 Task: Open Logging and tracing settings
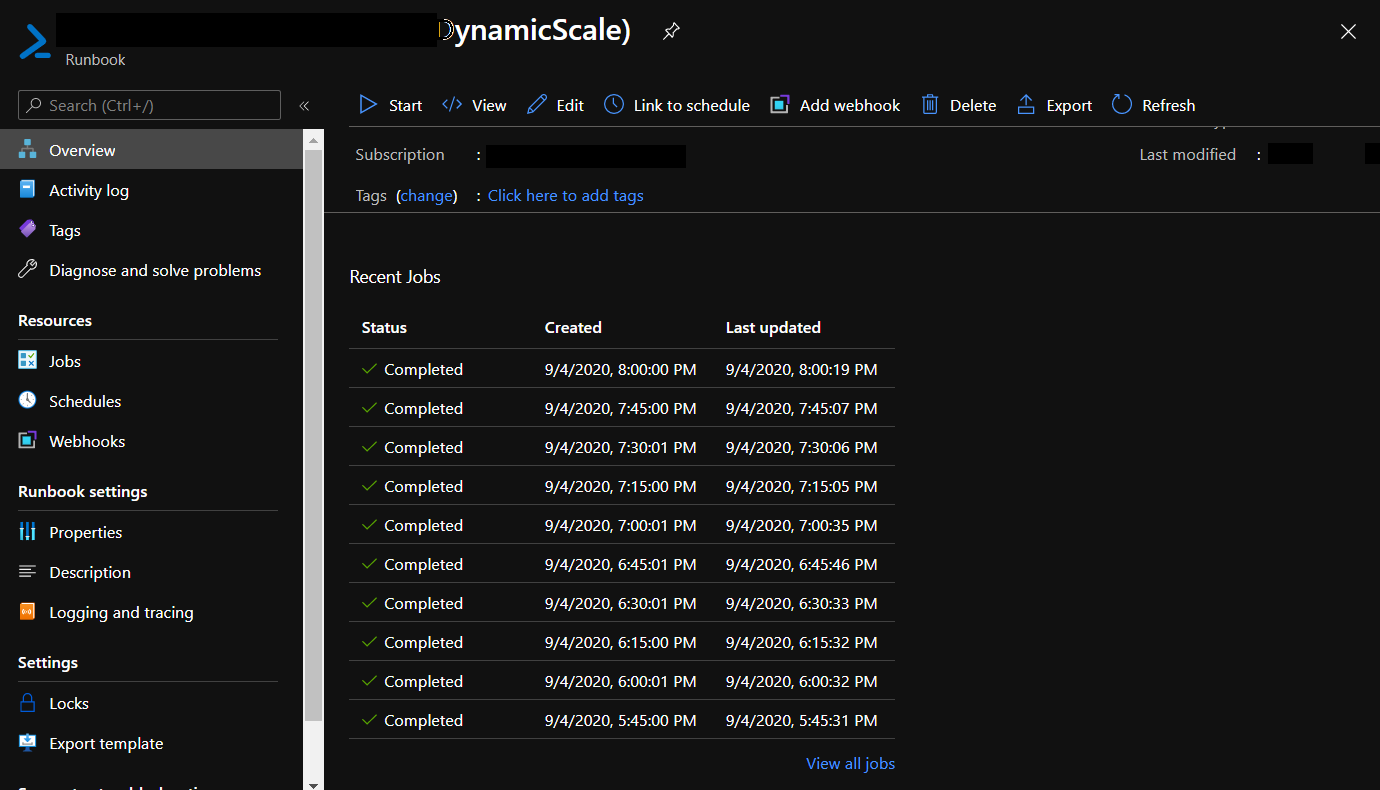coord(151,612)
